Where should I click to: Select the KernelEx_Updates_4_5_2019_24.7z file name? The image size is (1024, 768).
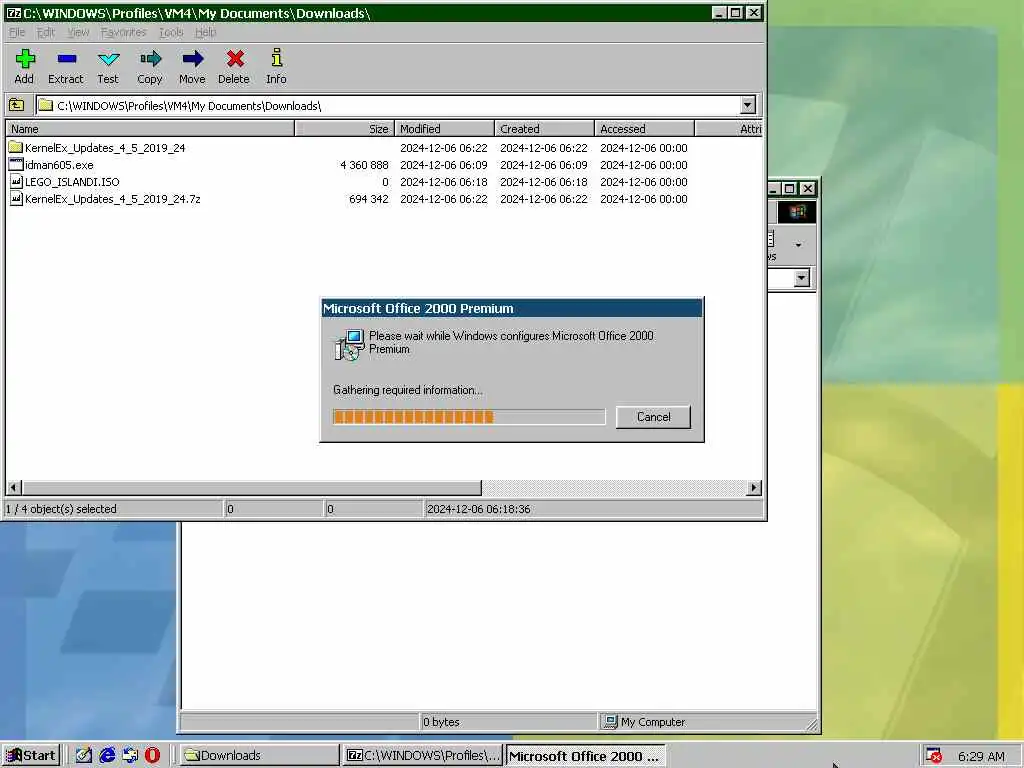pos(112,199)
